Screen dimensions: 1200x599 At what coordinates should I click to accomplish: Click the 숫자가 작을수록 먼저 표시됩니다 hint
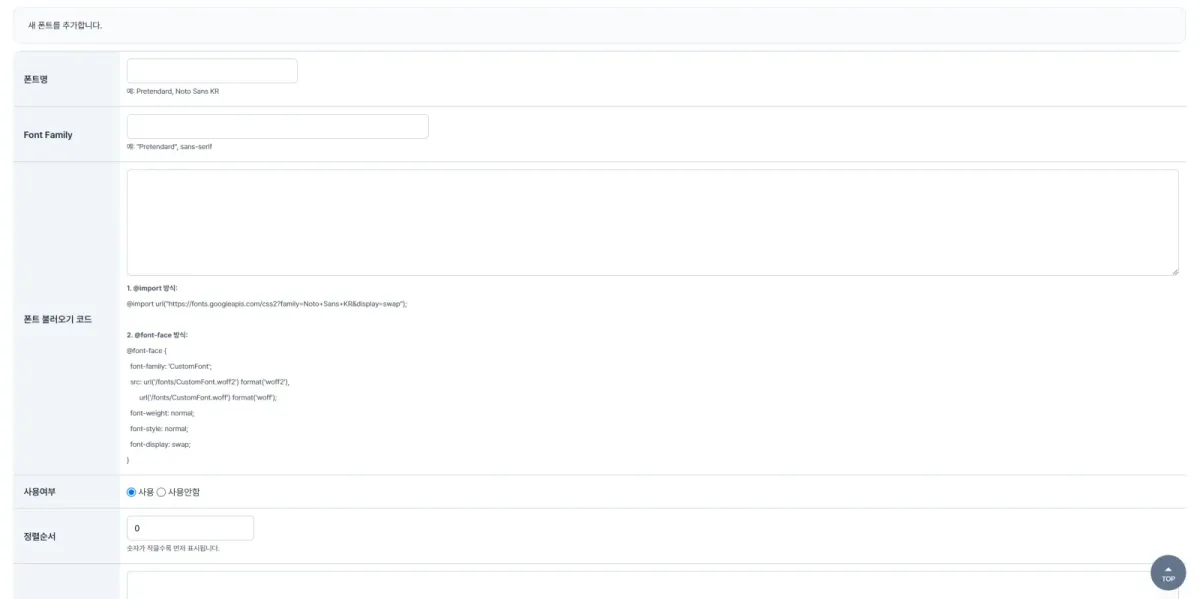[173, 548]
